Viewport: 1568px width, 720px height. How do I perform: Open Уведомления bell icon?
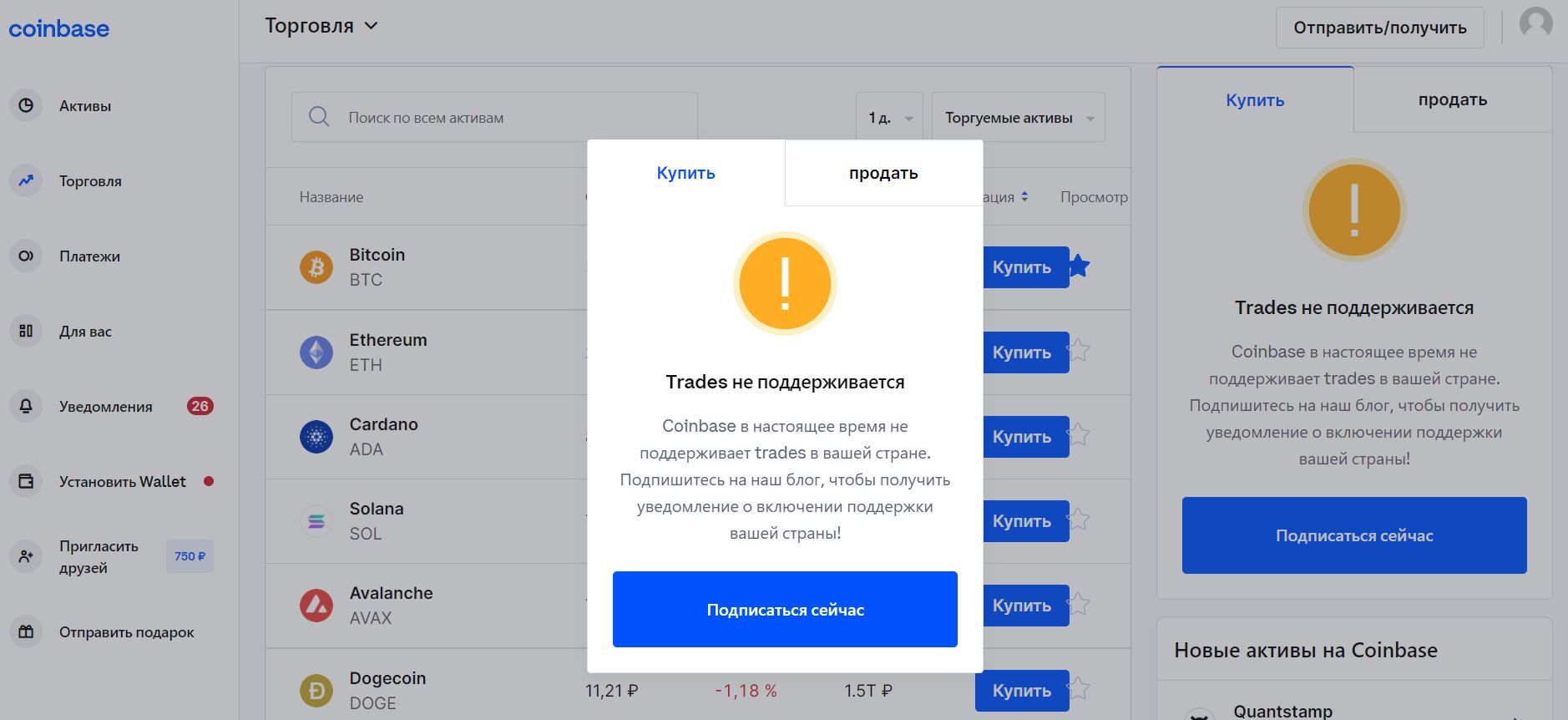coord(26,406)
